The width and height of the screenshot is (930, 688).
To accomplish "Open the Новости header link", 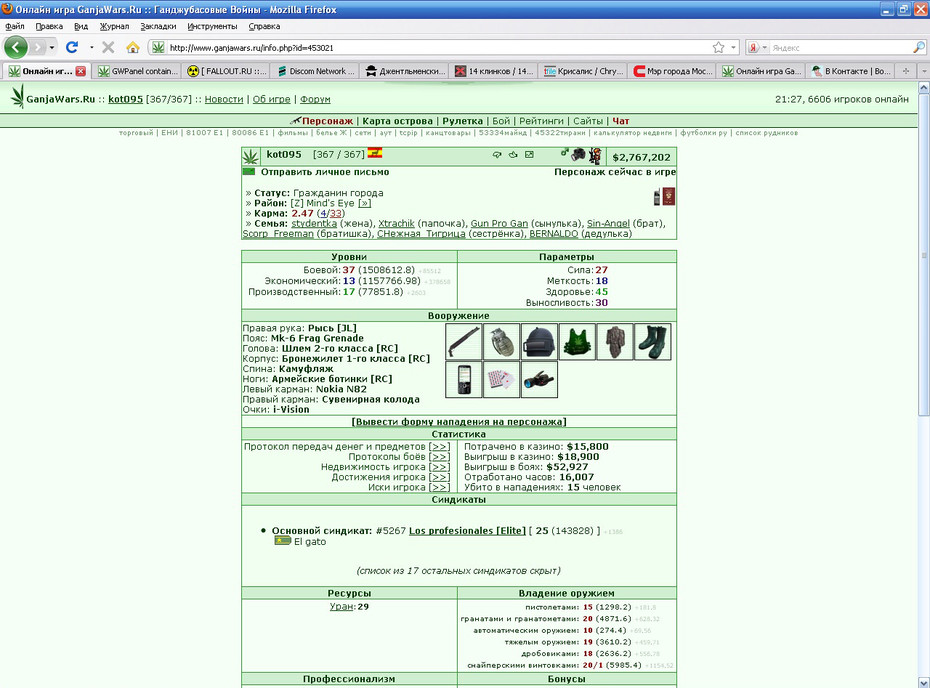I will [224, 99].
